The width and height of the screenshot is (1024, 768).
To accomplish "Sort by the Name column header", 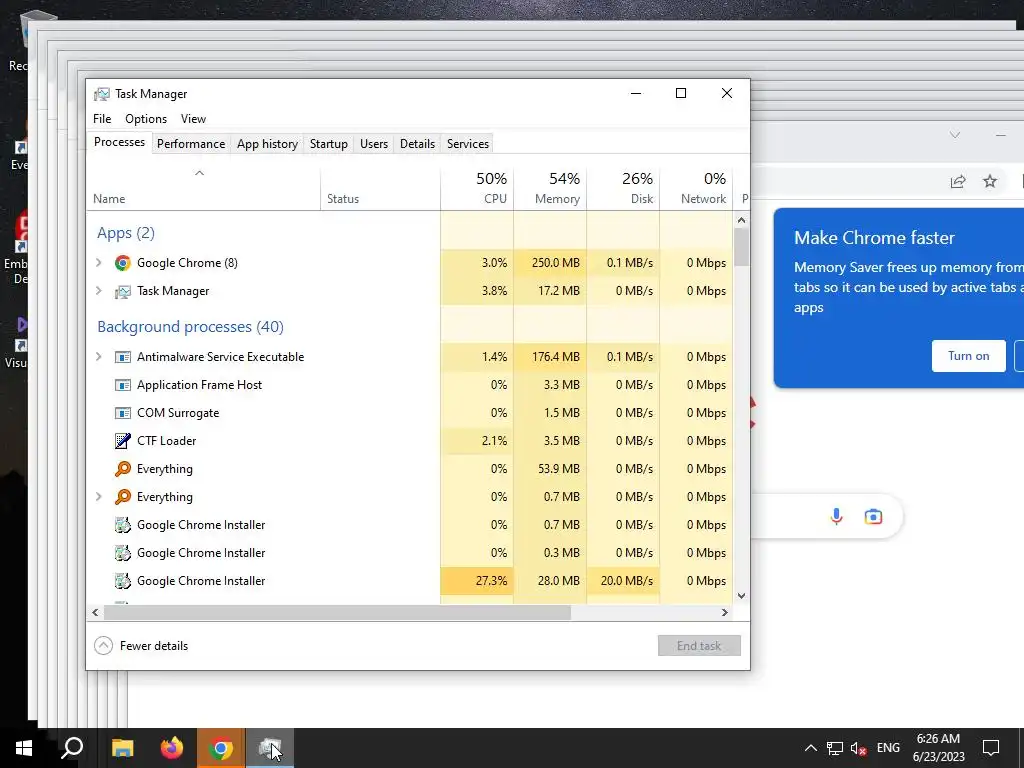I will click(203, 188).
